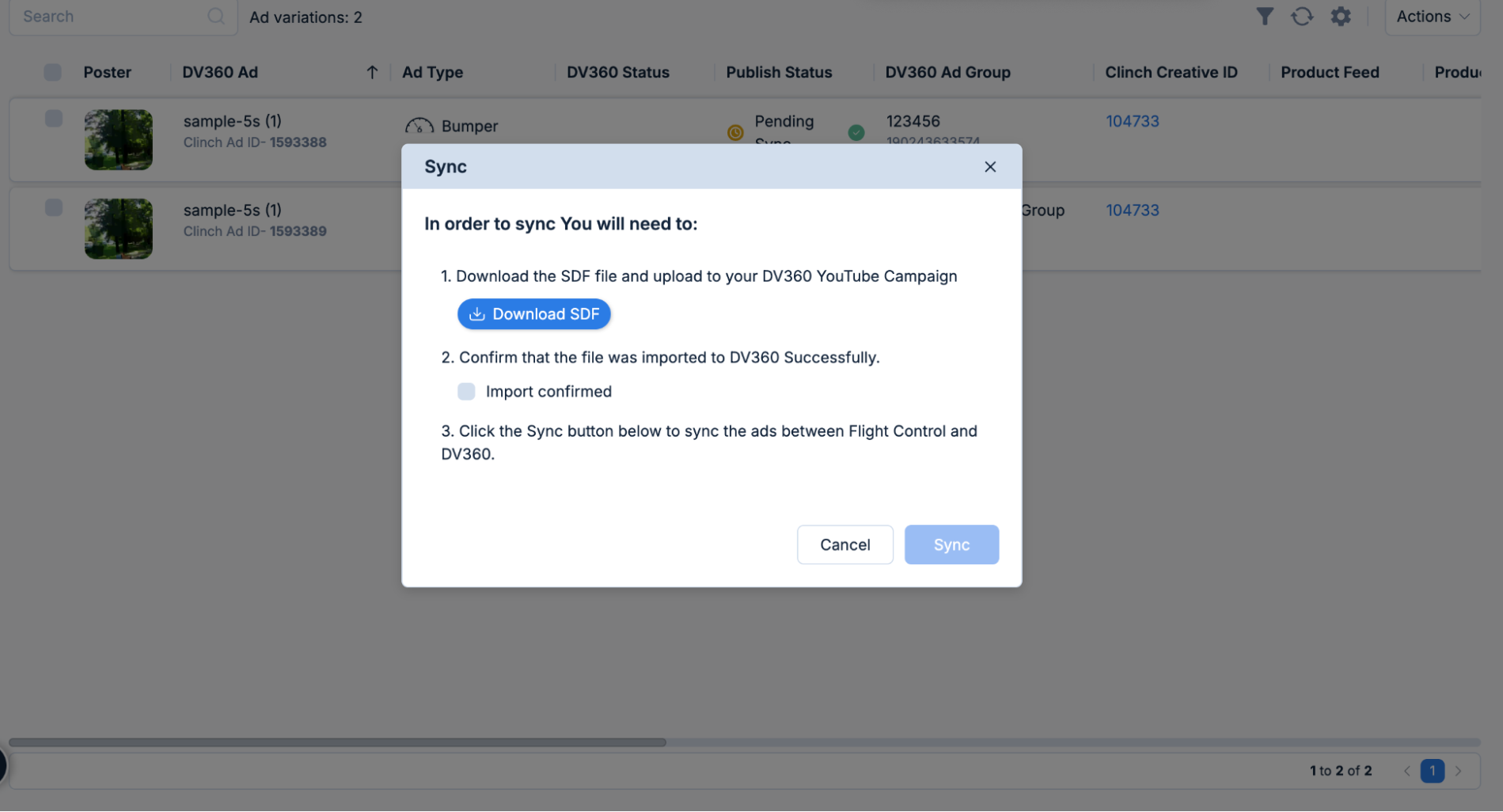Refresh the ad list with the sync arrows icon
The height and width of the screenshot is (812, 1503).
point(1302,16)
